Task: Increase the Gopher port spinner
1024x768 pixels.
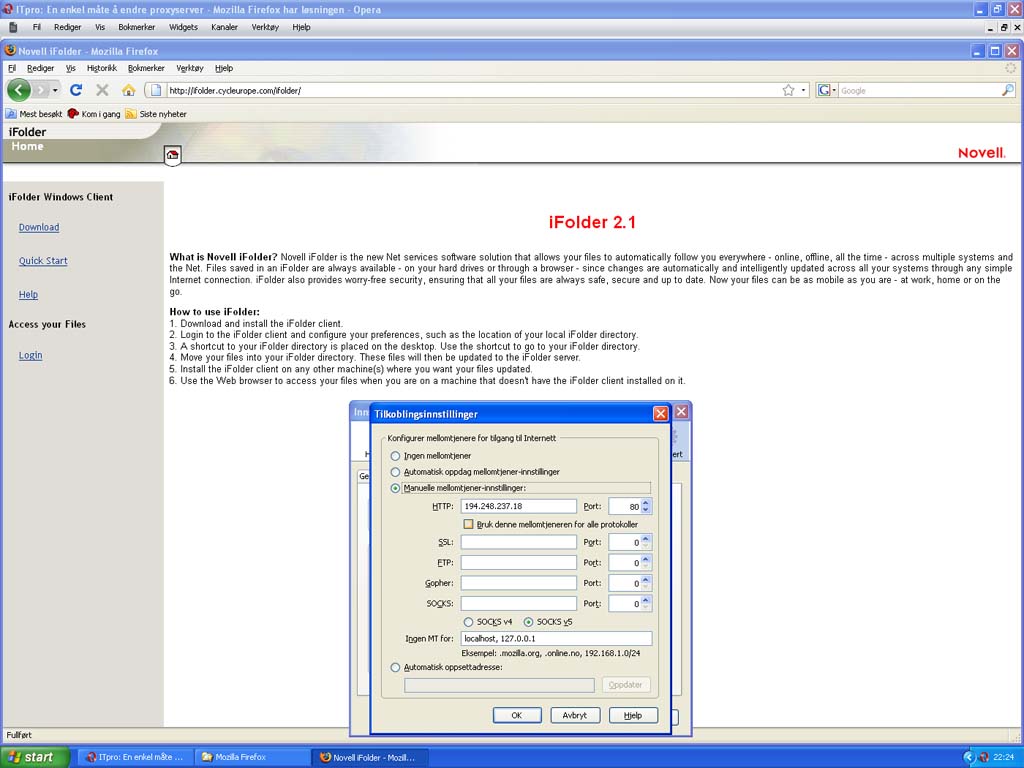Action: 646,579
